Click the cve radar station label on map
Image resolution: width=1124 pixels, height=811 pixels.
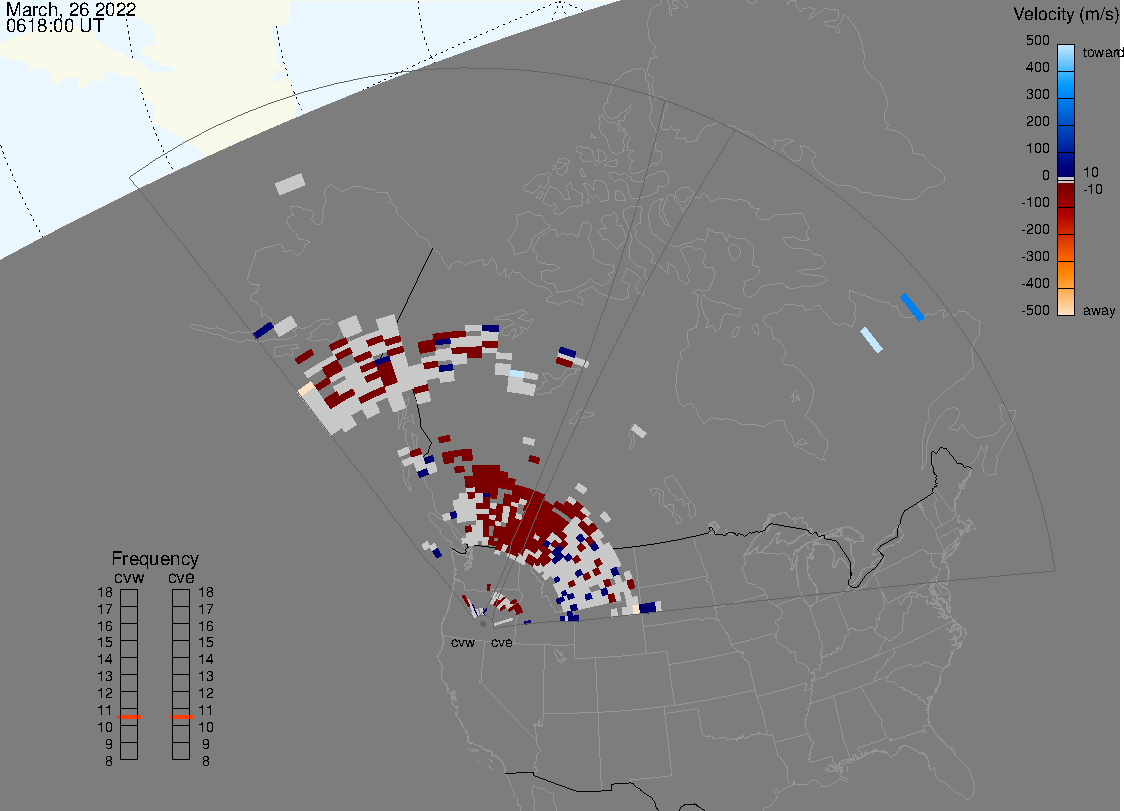pyautogui.click(x=501, y=642)
